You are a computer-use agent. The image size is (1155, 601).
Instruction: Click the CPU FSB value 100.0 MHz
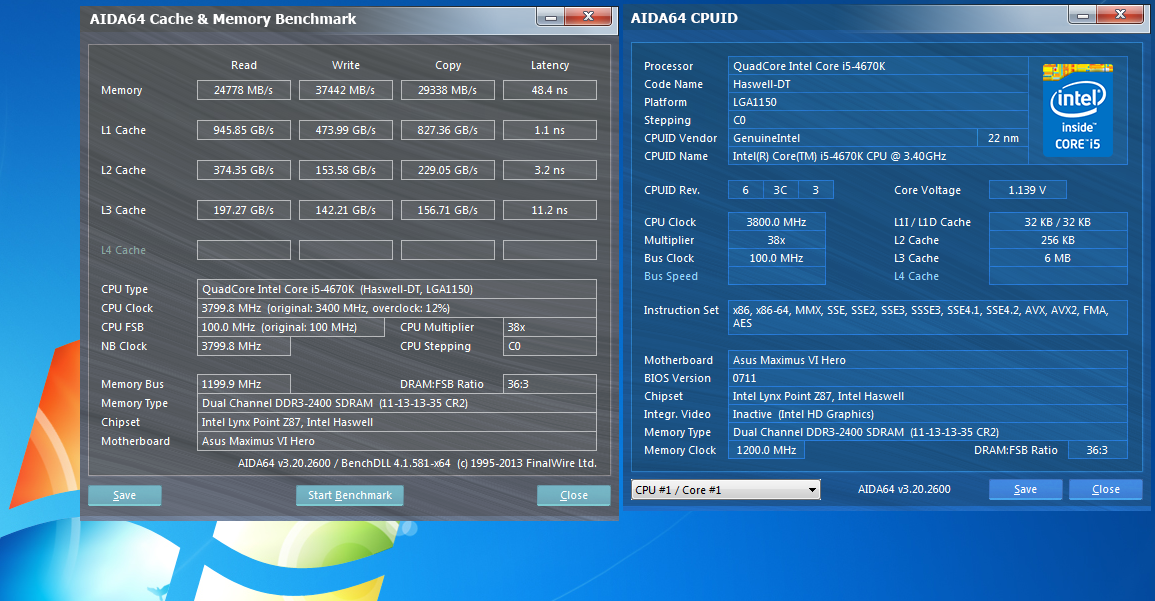point(291,327)
